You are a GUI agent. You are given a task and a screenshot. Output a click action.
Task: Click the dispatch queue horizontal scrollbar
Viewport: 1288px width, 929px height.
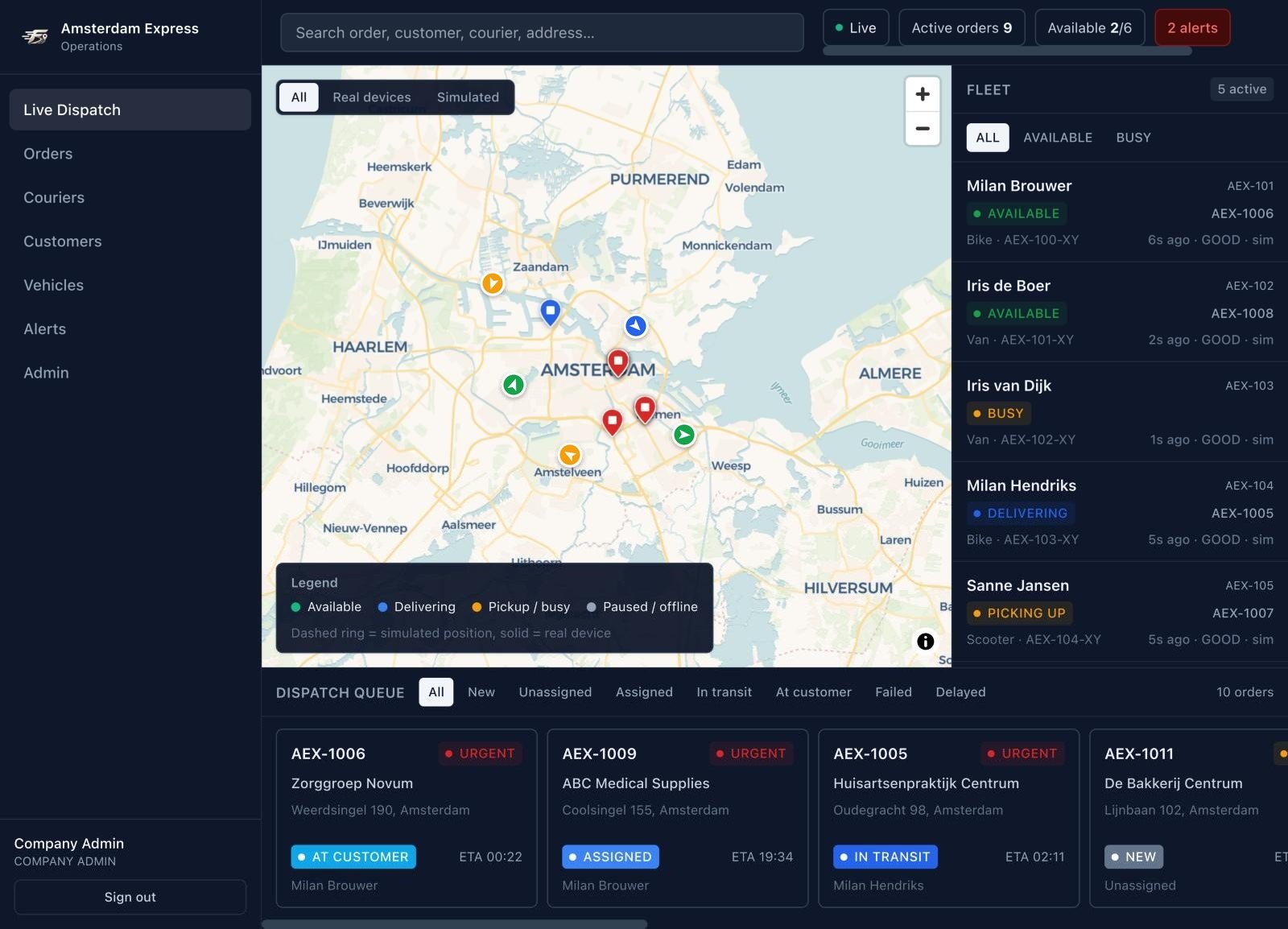click(454, 924)
